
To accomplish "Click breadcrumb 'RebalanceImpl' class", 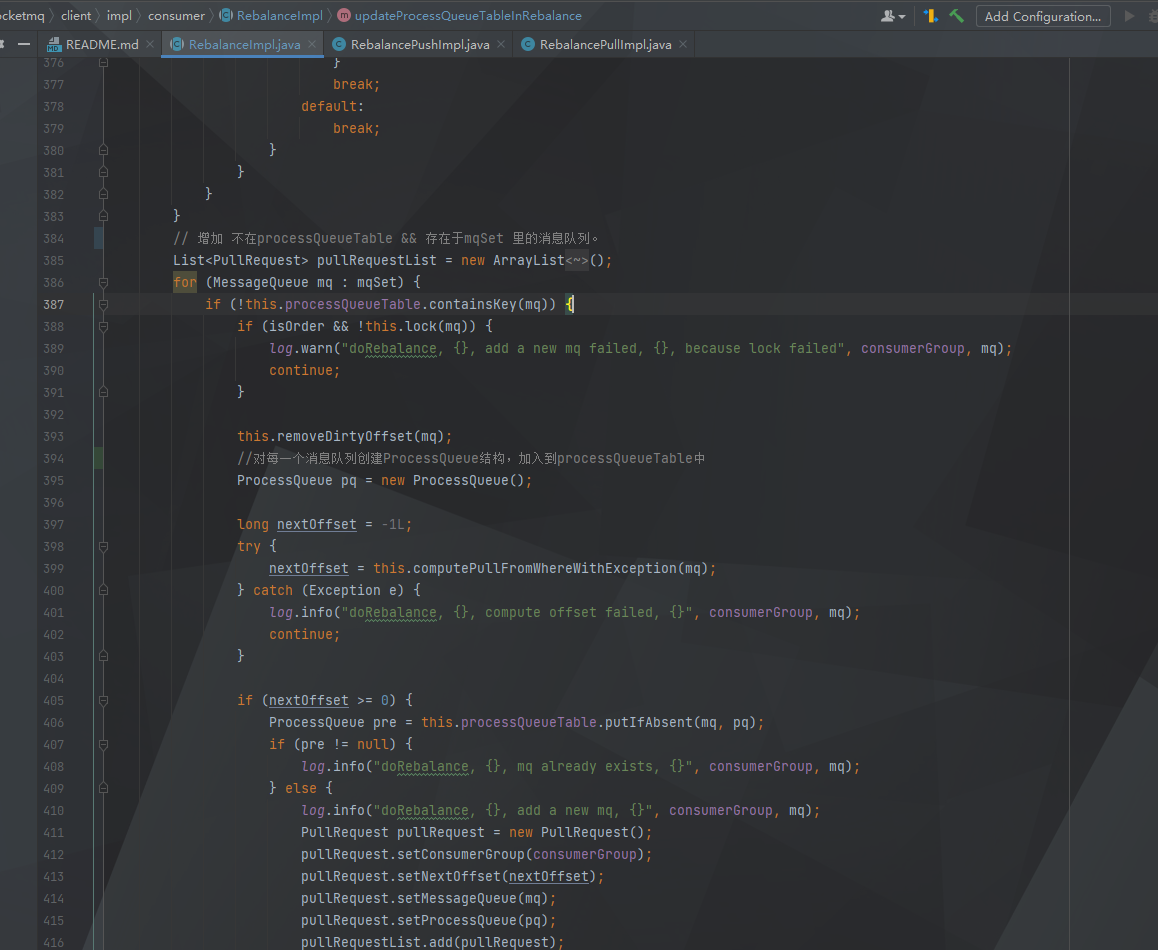I will point(279,16).
